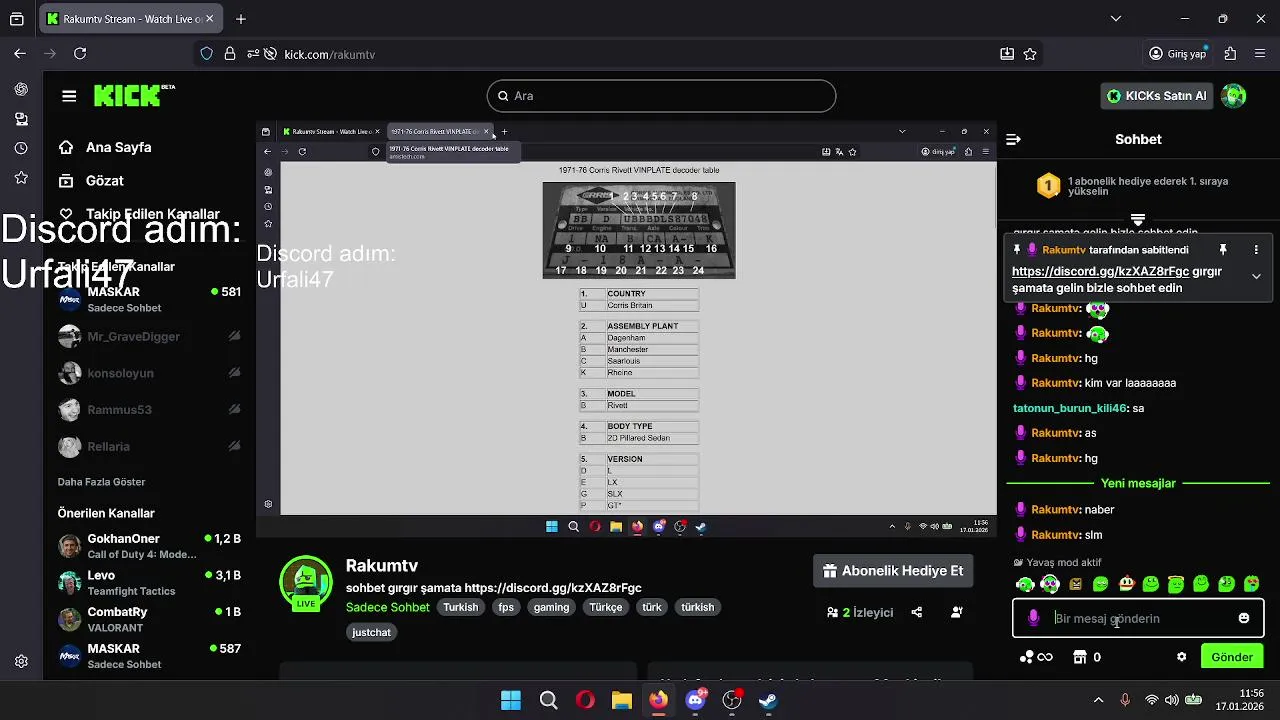Open the discord.gg link in pinned message

(x=1100, y=271)
